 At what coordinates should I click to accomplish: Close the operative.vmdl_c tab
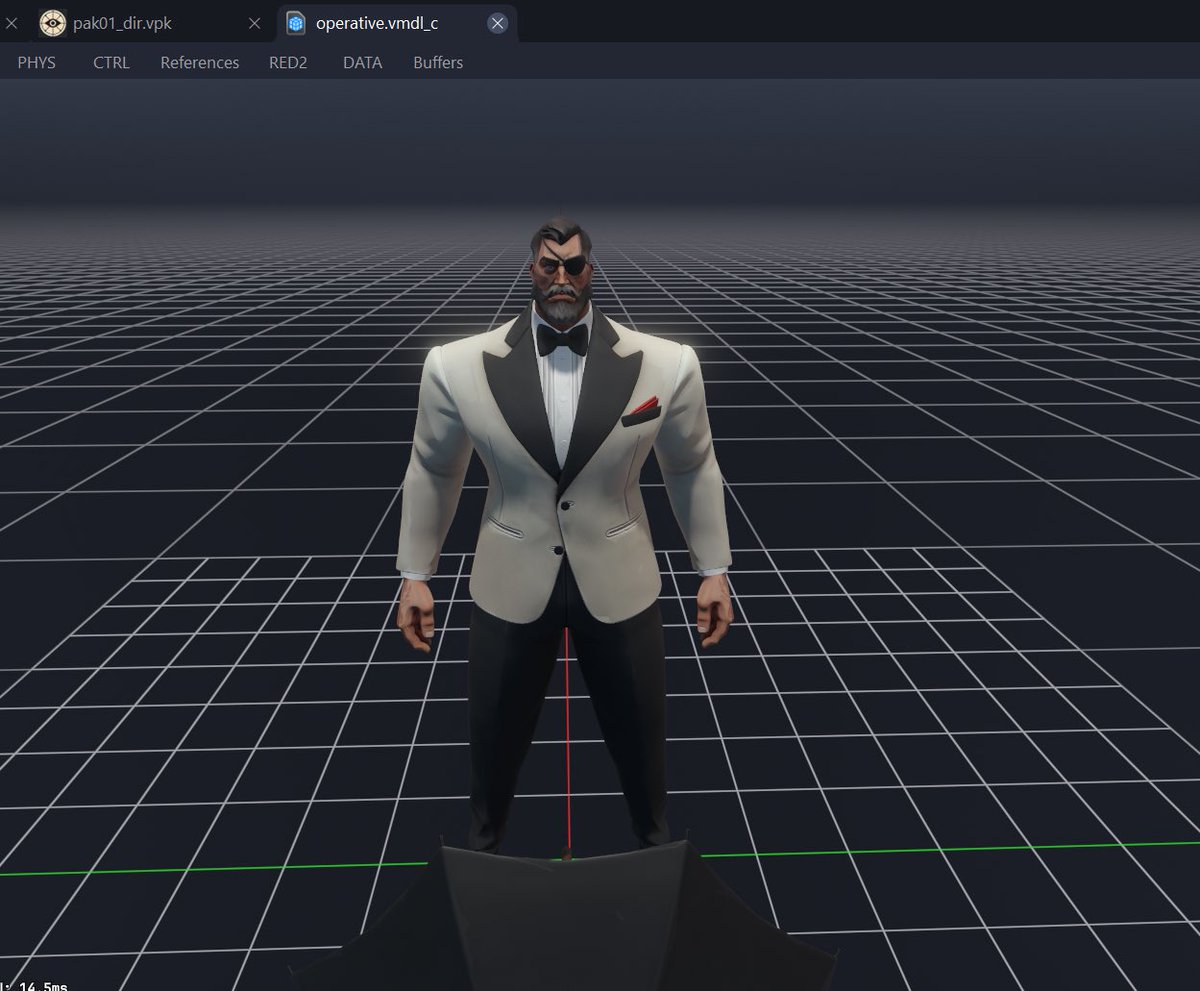coord(497,23)
